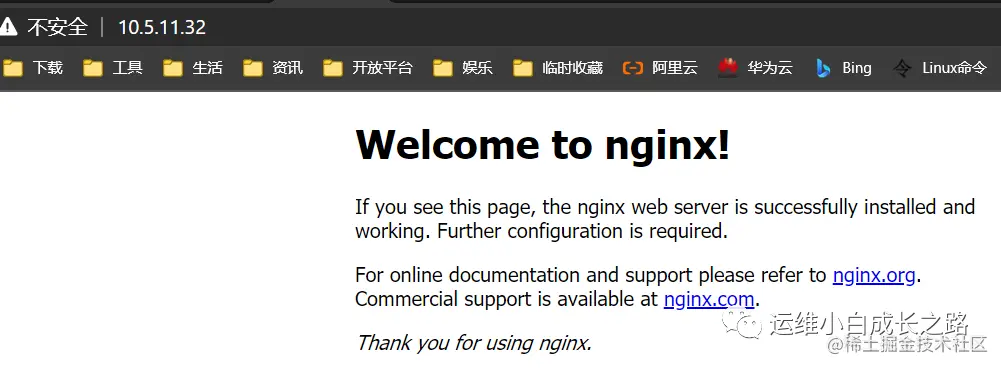This screenshot has height=368, width=1001.
Task: Open the 娱乐 bookmarks folder
Action: [x=463, y=67]
